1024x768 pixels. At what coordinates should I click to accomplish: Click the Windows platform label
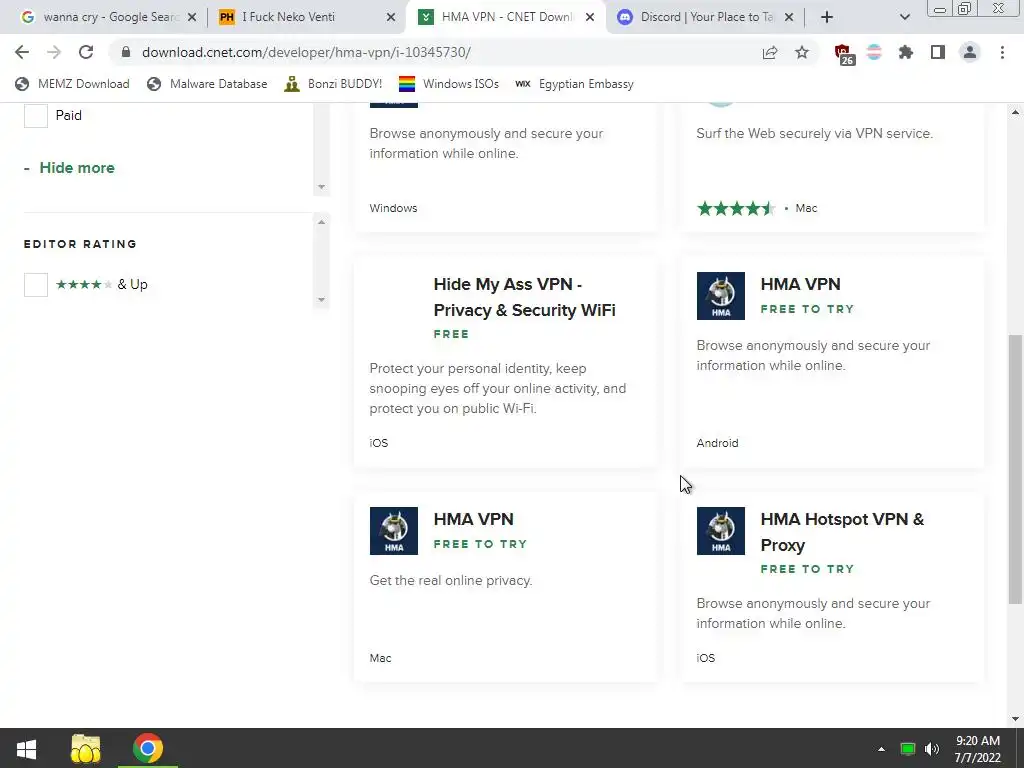(393, 208)
